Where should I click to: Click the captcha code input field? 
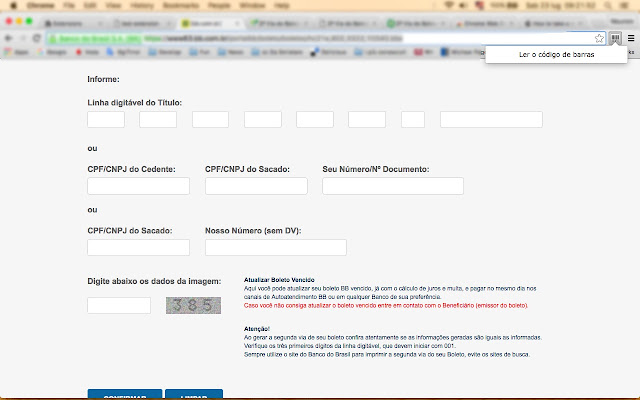[119, 306]
